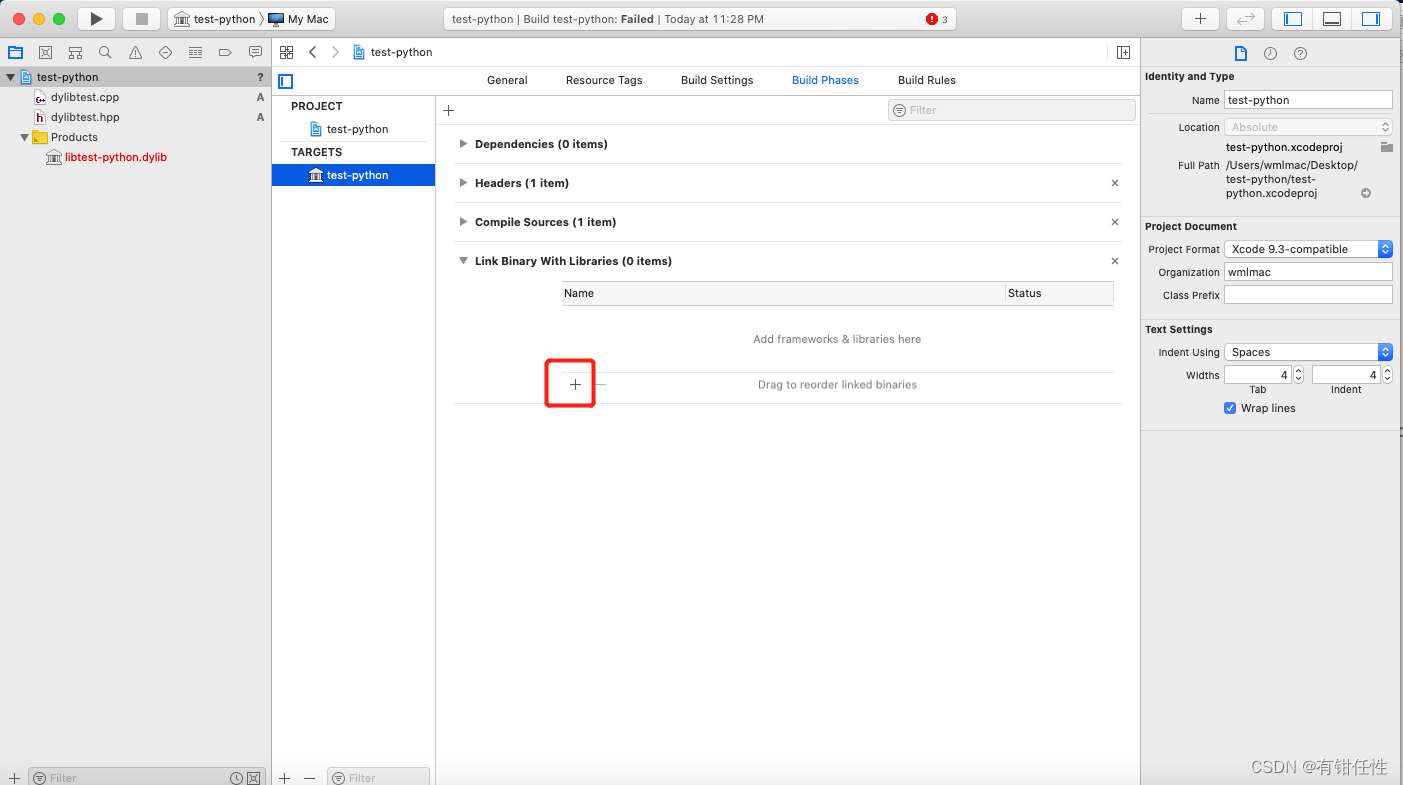Add an editor pane with the split icon
The height and width of the screenshot is (785, 1403).
pyautogui.click(x=1123, y=52)
